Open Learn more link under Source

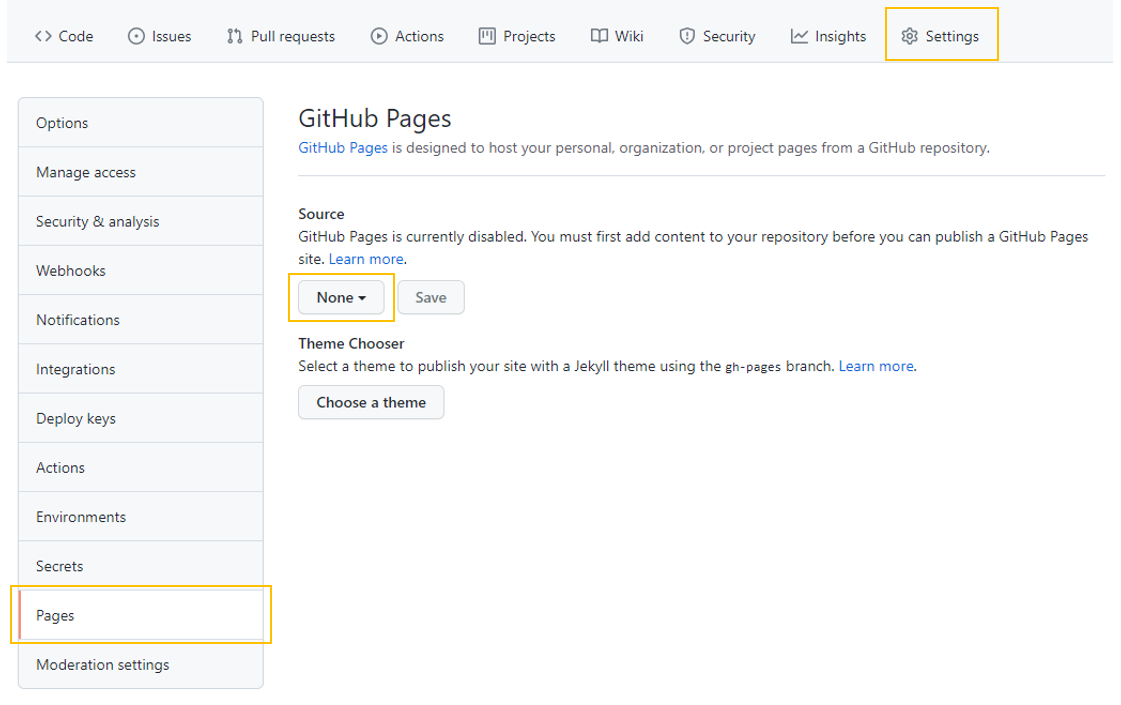(x=366, y=260)
